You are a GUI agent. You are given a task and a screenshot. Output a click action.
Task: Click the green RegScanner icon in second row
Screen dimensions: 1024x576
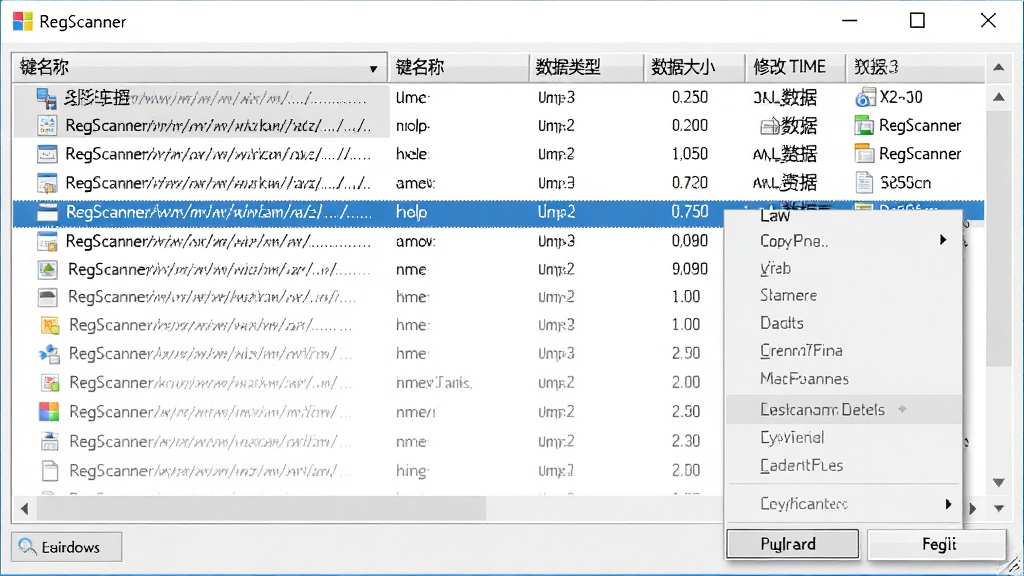click(x=864, y=125)
